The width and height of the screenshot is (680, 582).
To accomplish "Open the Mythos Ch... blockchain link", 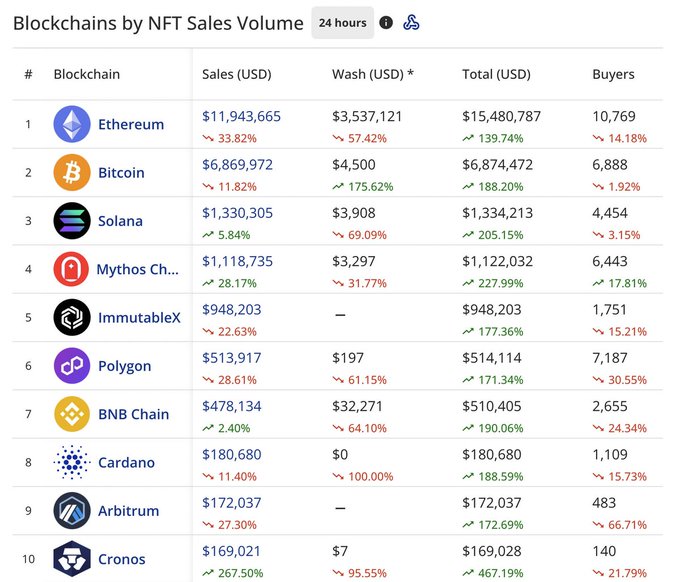I will coord(137,269).
